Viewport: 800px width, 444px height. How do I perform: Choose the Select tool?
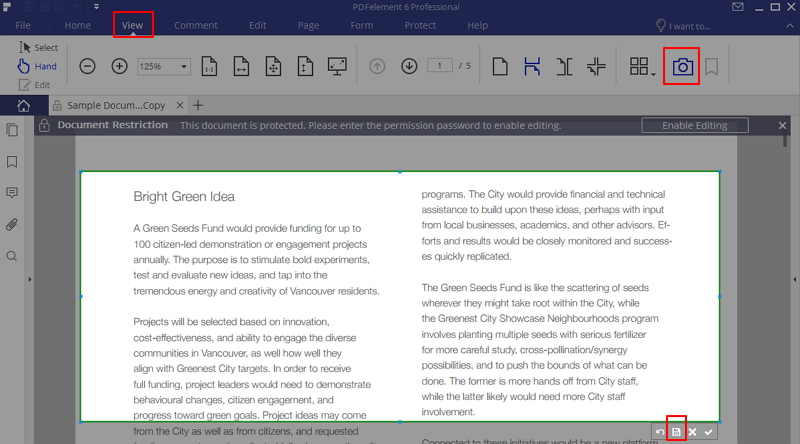pos(38,47)
